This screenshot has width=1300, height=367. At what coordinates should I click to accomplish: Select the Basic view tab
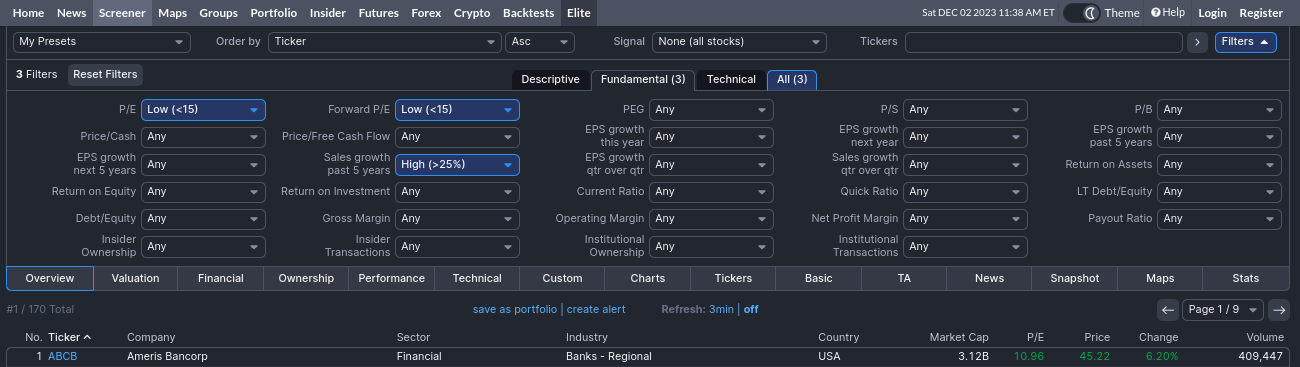[x=818, y=278]
